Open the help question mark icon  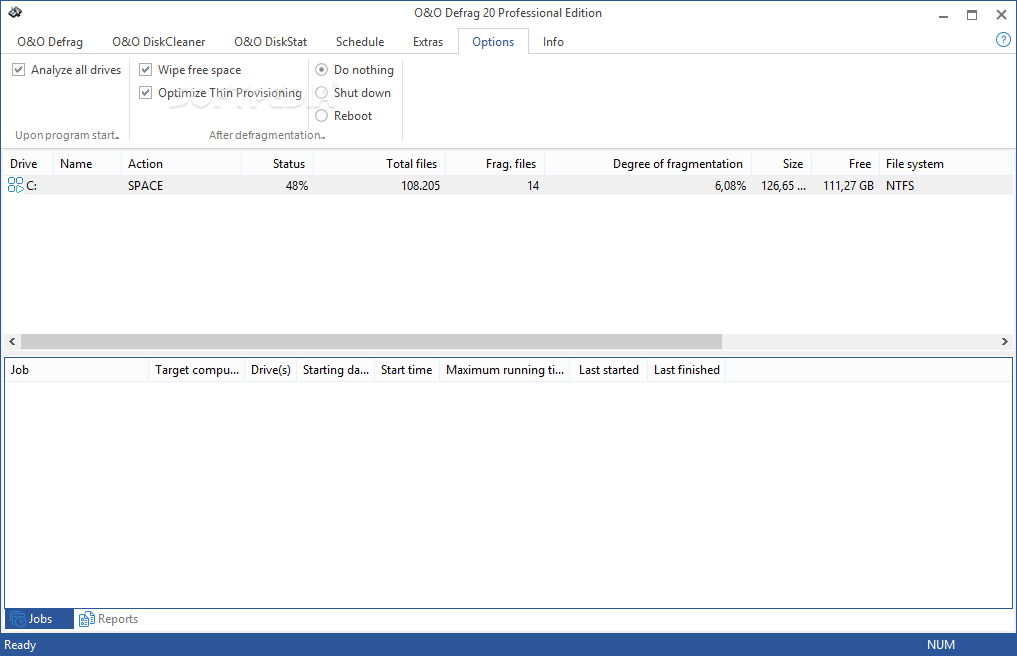coord(1003,40)
